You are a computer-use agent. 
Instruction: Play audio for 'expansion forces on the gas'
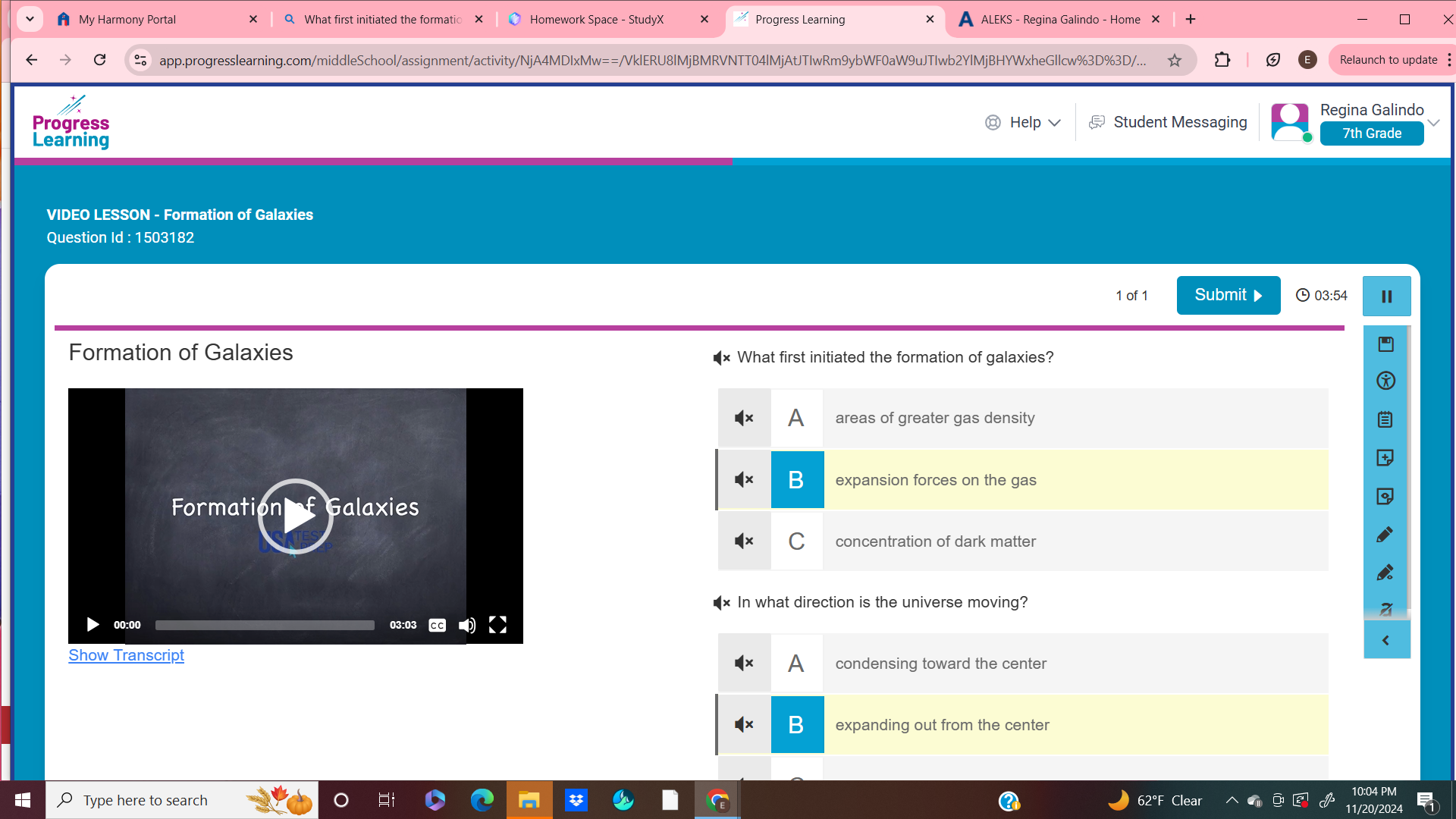click(x=744, y=480)
